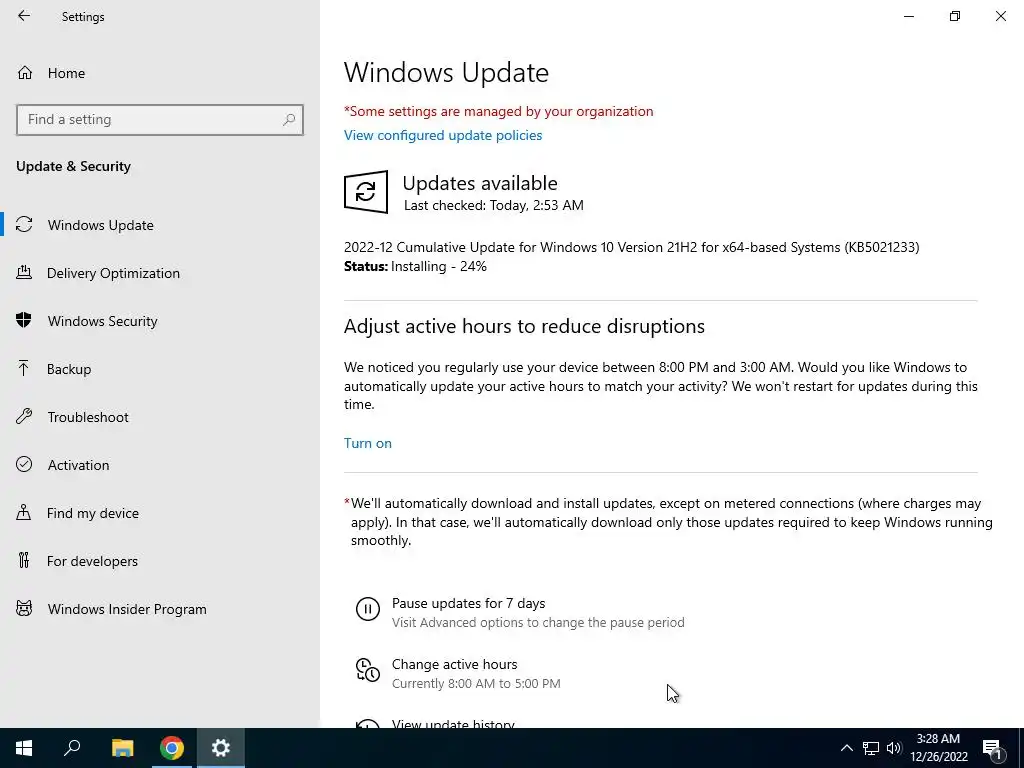
Task: Show hidden system tray icons
Action: click(x=846, y=748)
